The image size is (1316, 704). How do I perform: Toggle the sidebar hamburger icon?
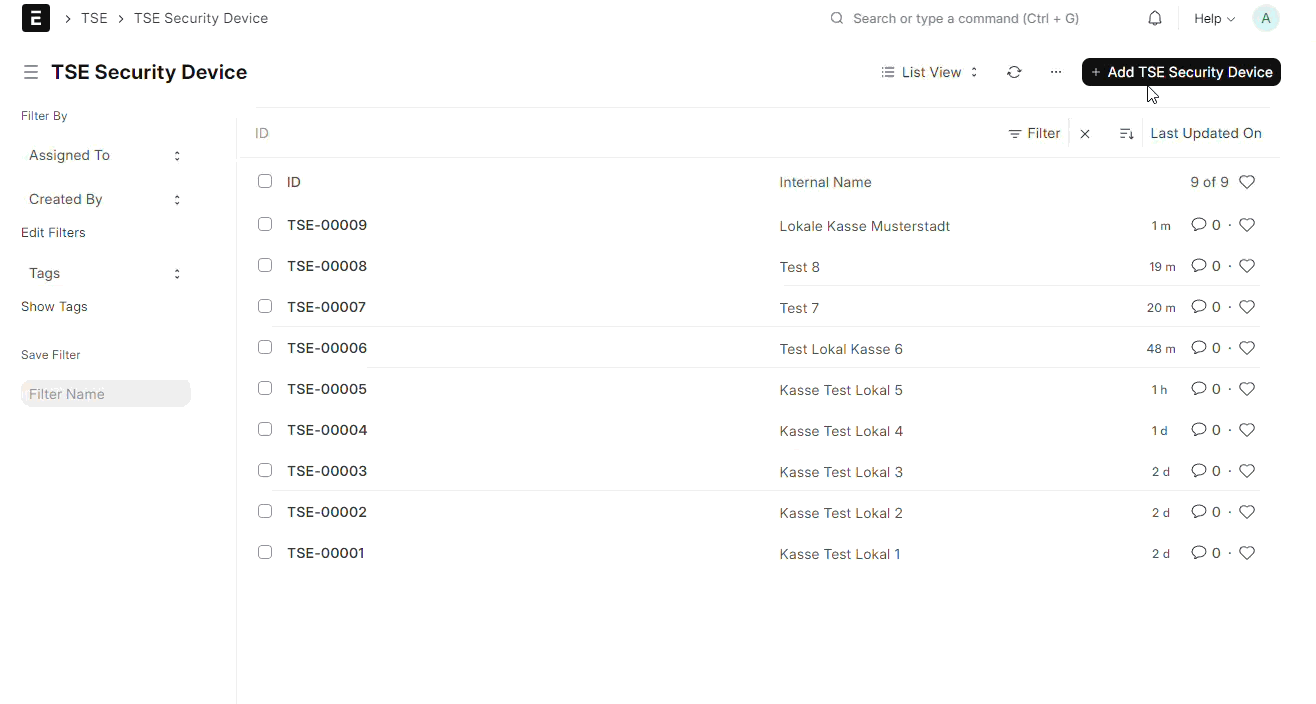(31, 72)
